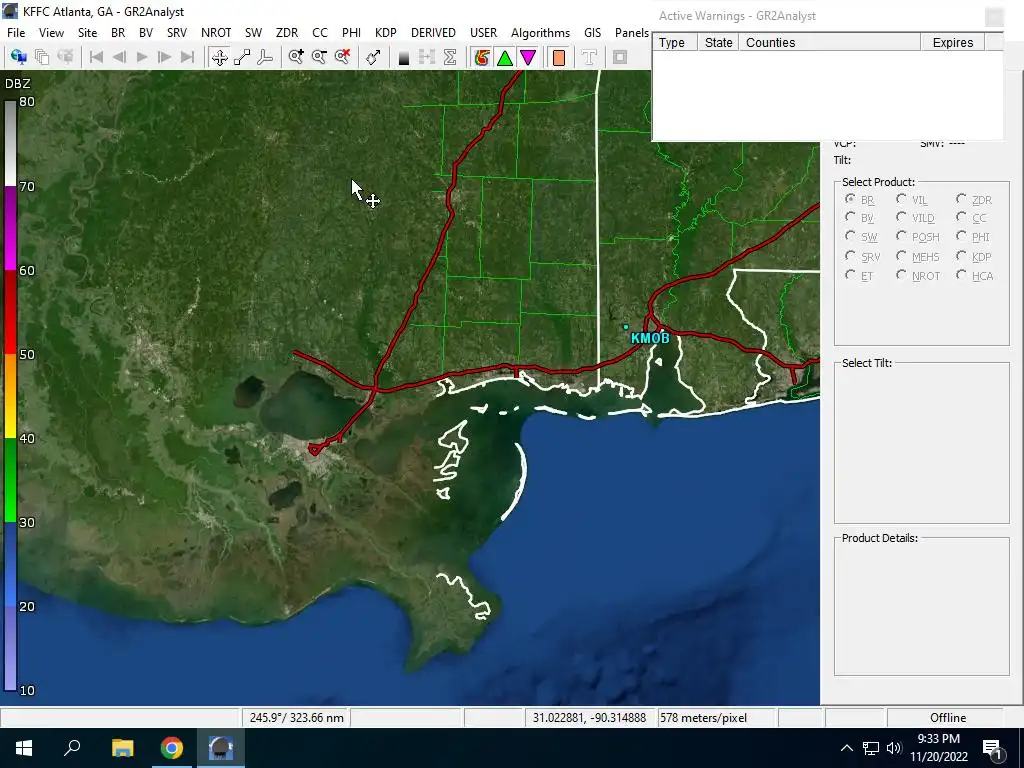Click the zoom out magnifier icon
Viewport: 1024px width, 768px height.
pyautogui.click(x=319, y=57)
